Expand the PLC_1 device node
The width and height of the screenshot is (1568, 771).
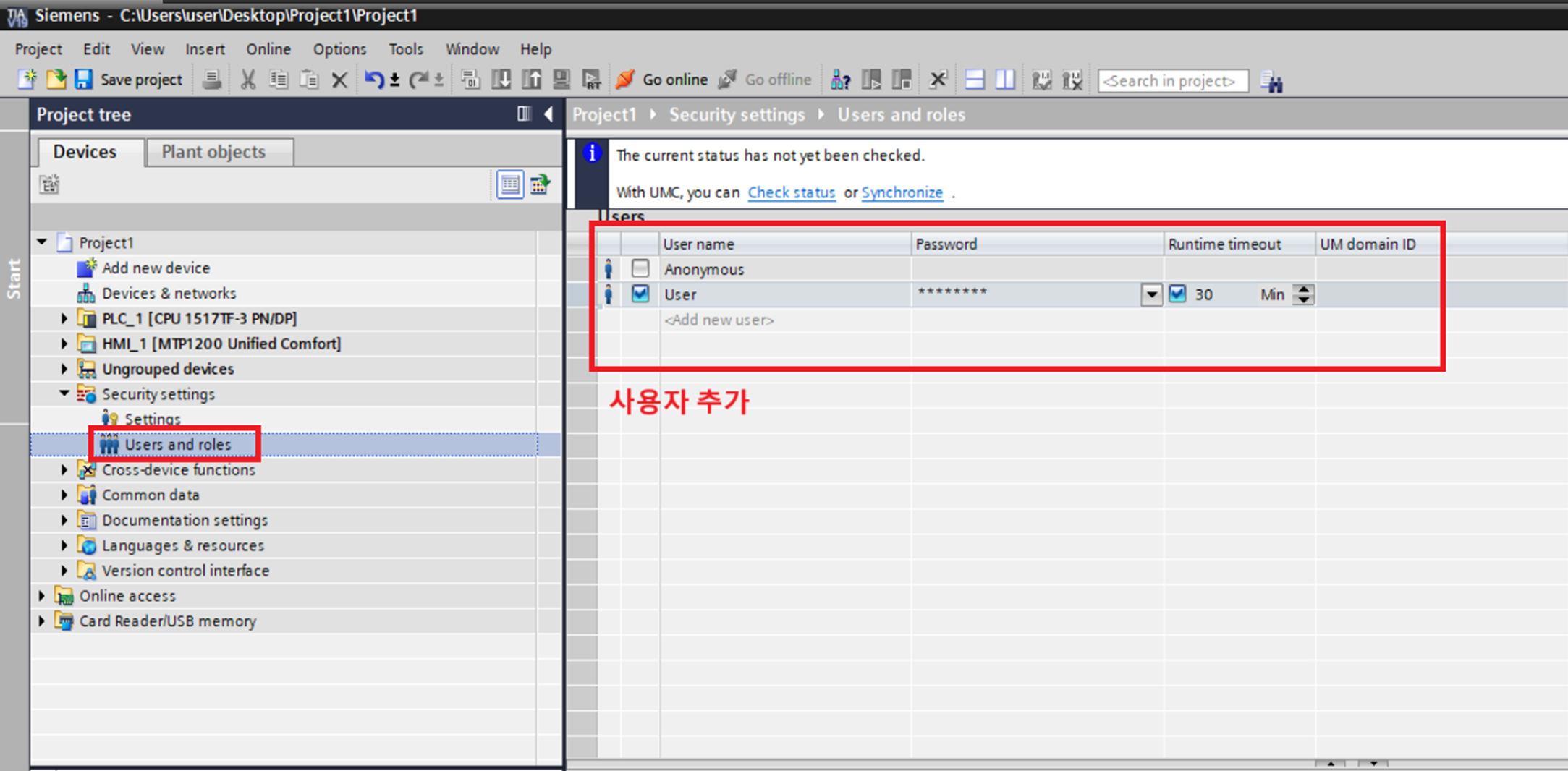tap(64, 318)
